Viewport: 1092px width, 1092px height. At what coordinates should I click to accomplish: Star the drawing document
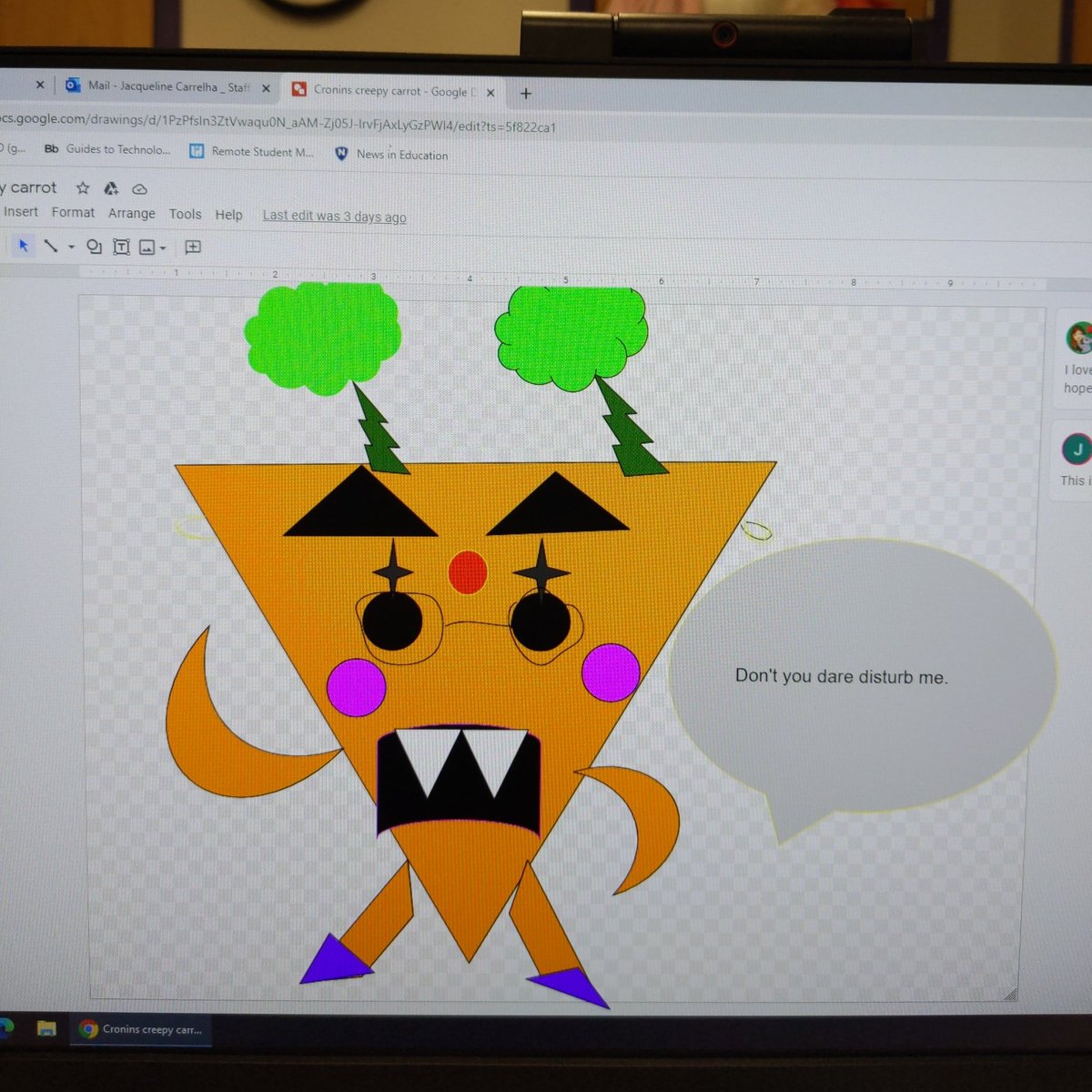coord(83,188)
